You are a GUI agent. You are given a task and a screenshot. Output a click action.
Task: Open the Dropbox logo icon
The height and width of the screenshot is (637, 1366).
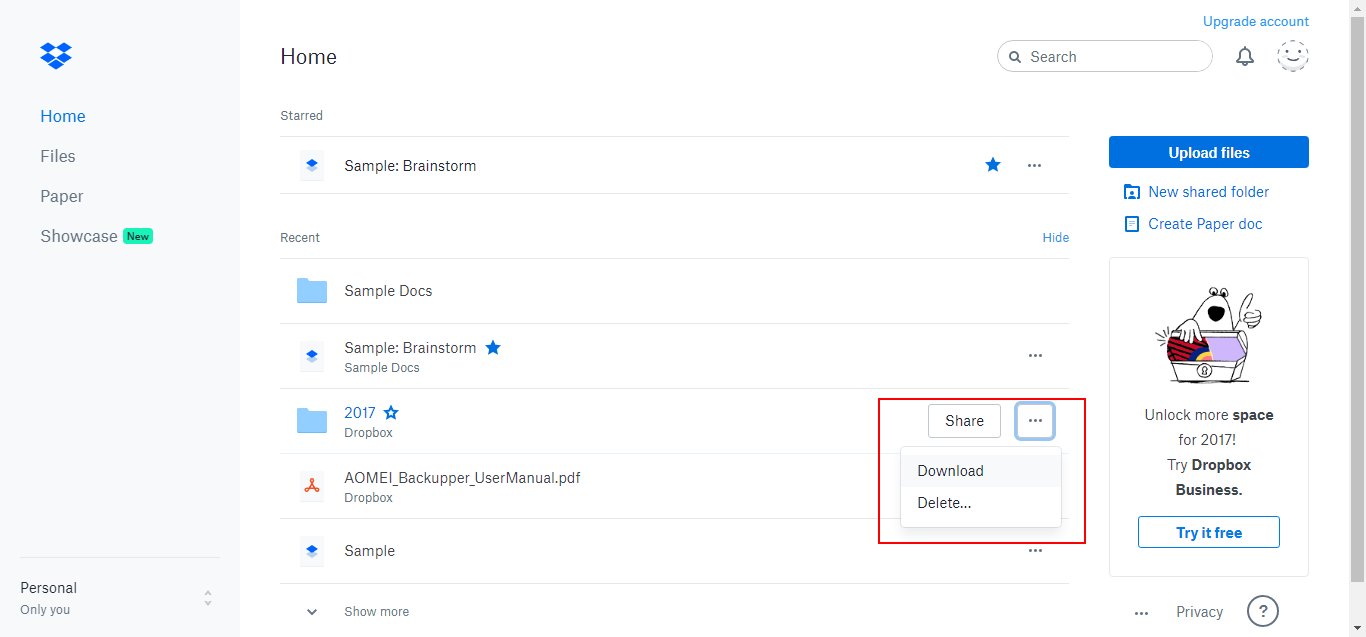pyautogui.click(x=55, y=55)
